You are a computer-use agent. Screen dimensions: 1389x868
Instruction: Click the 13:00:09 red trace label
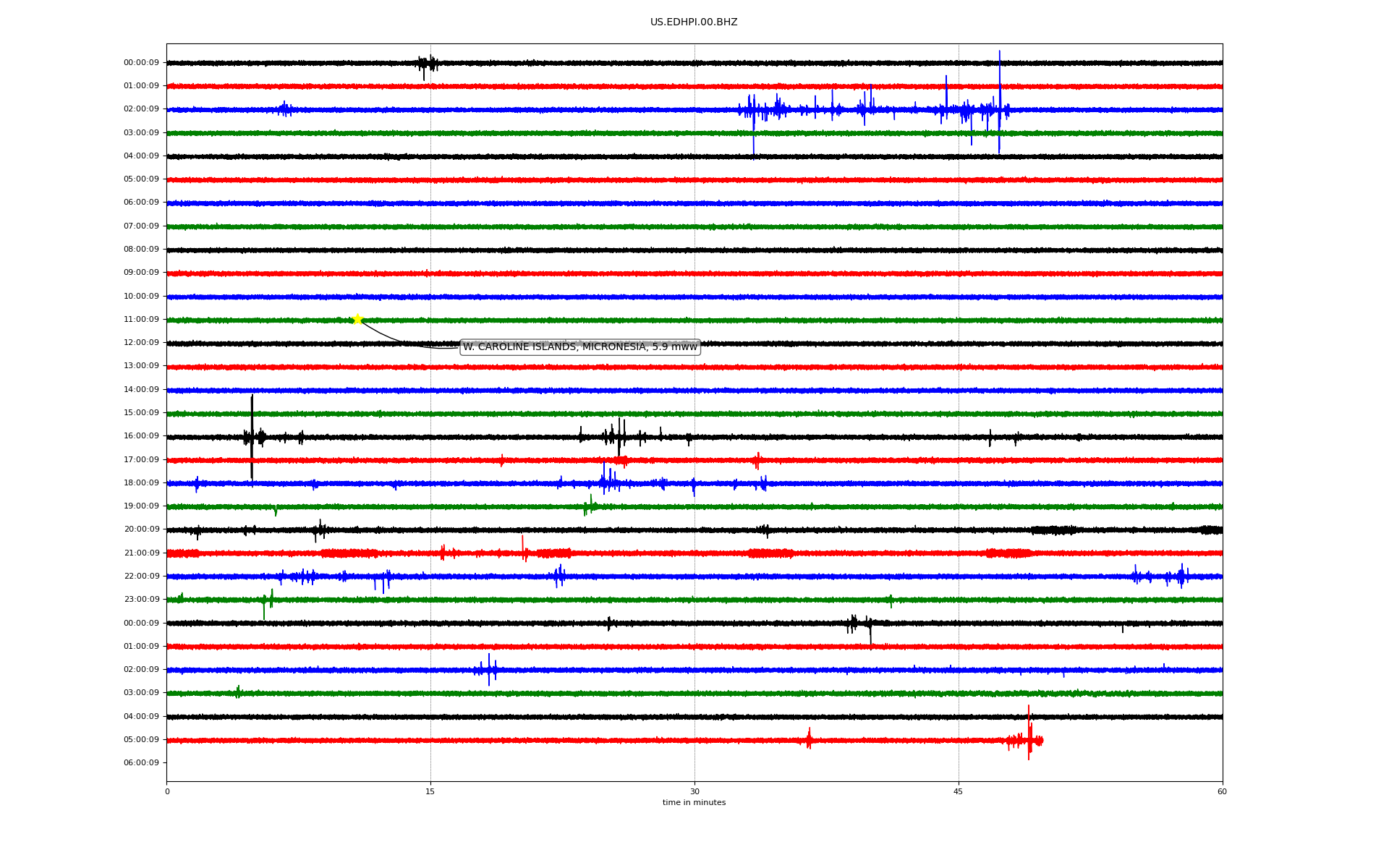(141, 366)
